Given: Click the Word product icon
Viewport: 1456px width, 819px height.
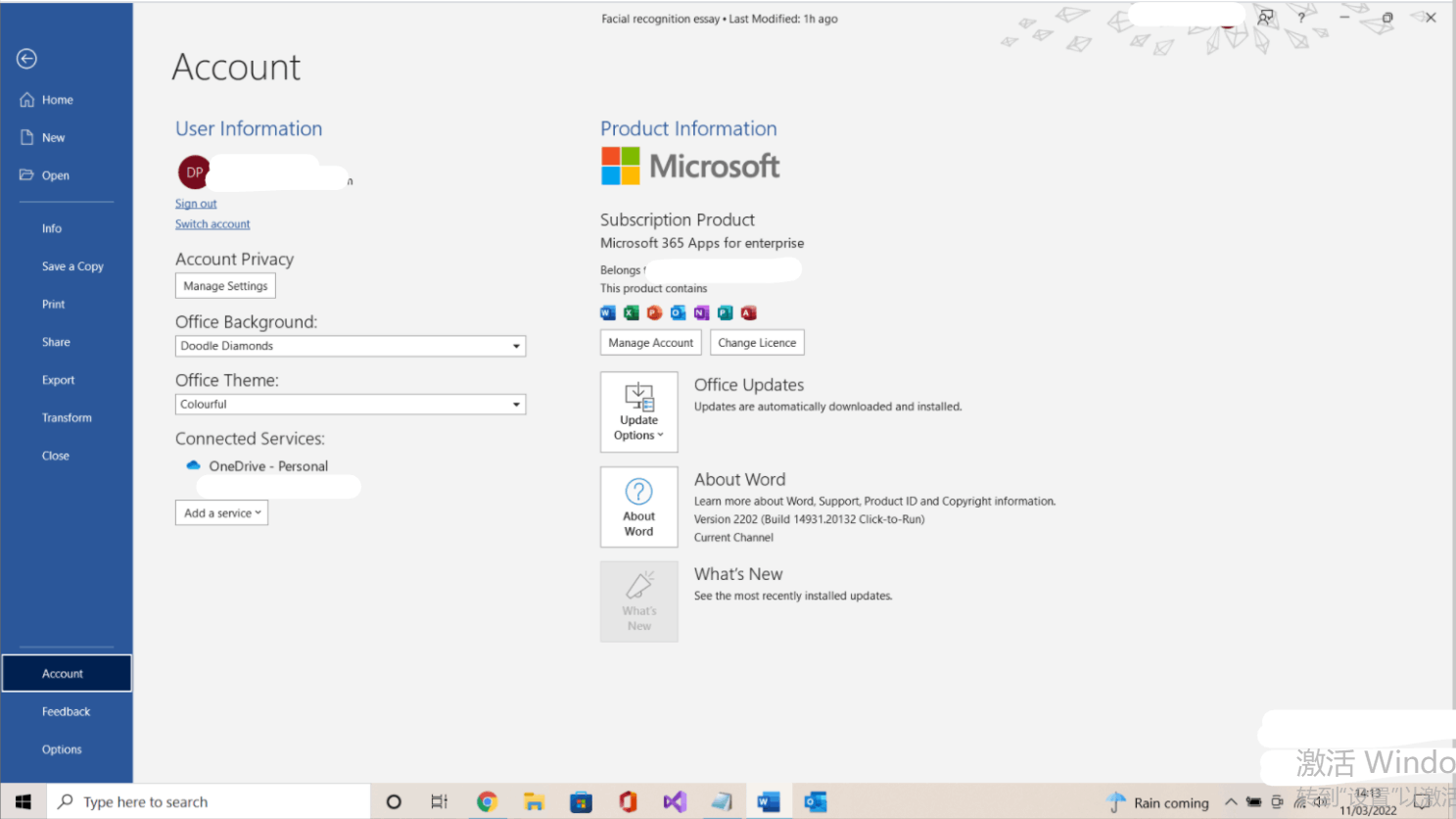Looking at the screenshot, I should pos(608,313).
